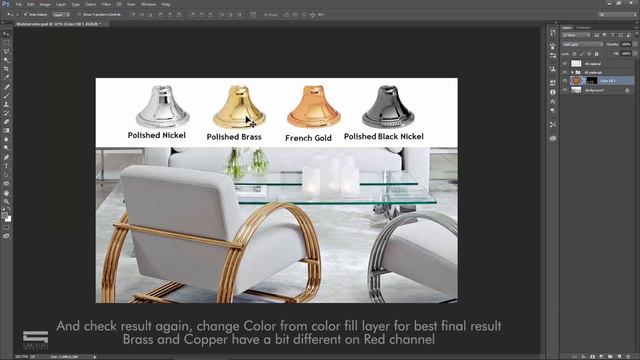This screenshot has width=640, height=360.
Task: Open the Filter menu
Action: pos(106,4)
